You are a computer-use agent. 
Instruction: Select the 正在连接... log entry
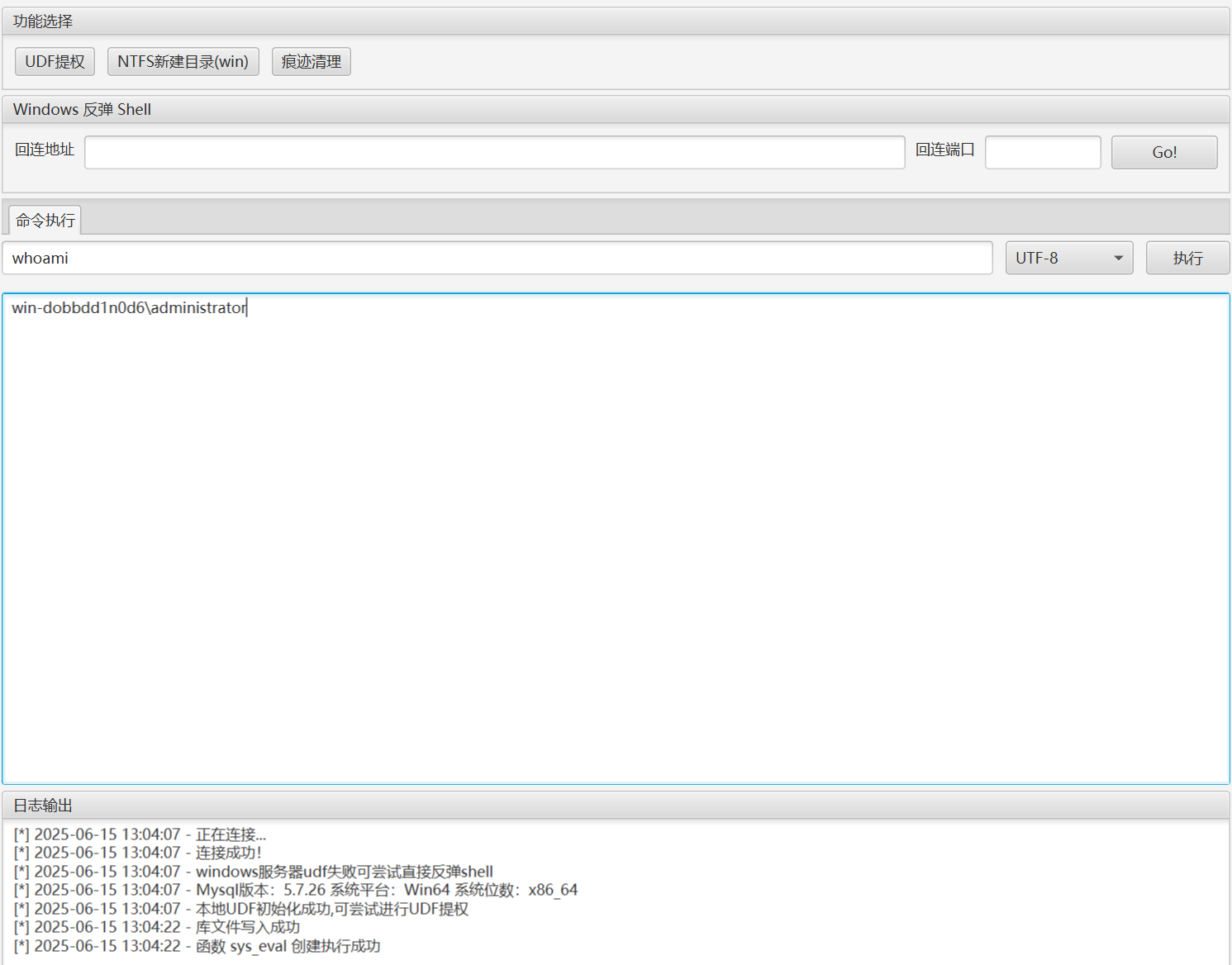pos(140,834)
